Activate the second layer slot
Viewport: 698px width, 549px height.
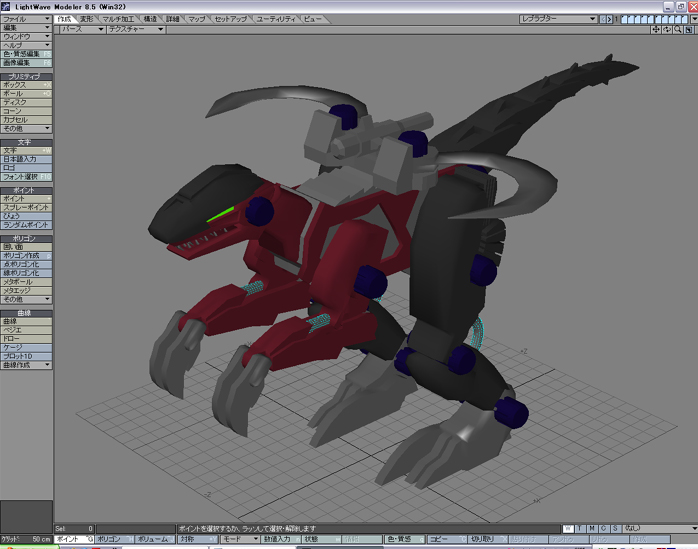631,19
